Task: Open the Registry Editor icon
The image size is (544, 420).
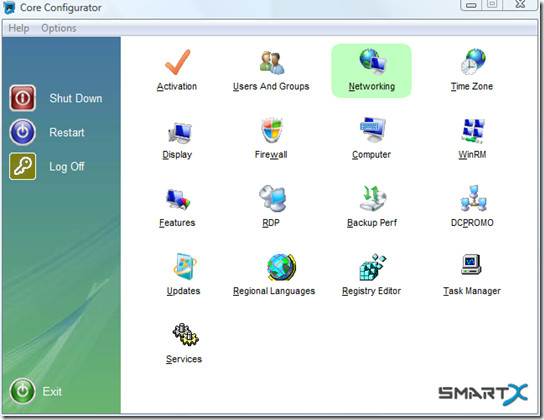Action: point(373,266)
